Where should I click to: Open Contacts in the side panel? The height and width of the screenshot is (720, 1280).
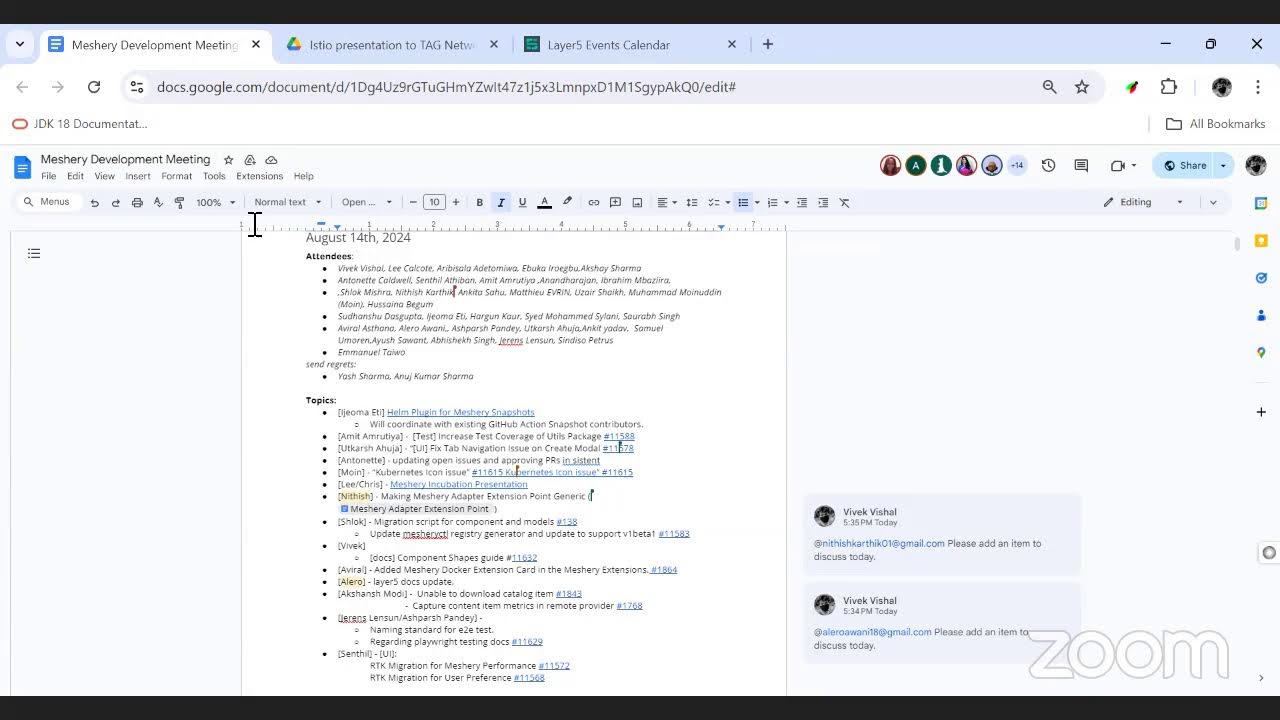(x=1261, y=315)
